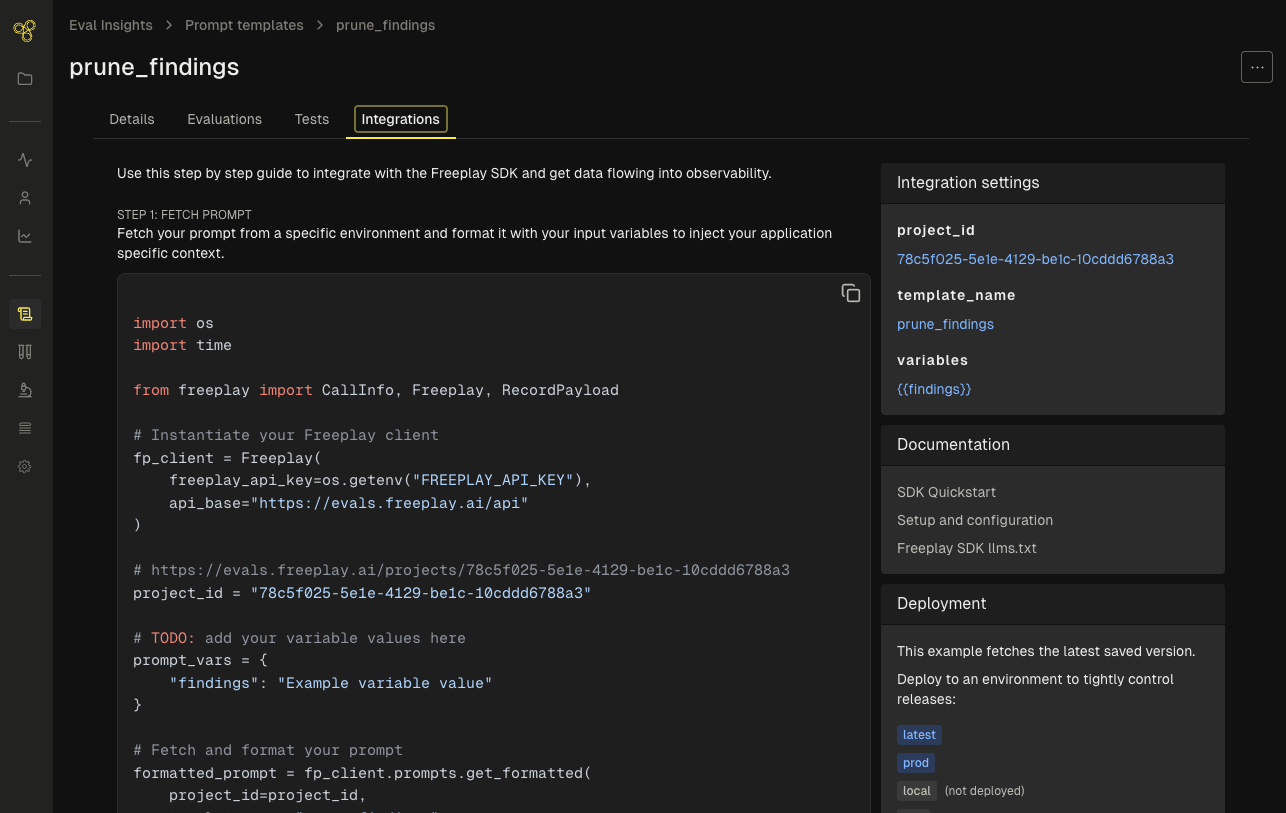
Task: Click the "import time" code line
Action: 182,345
